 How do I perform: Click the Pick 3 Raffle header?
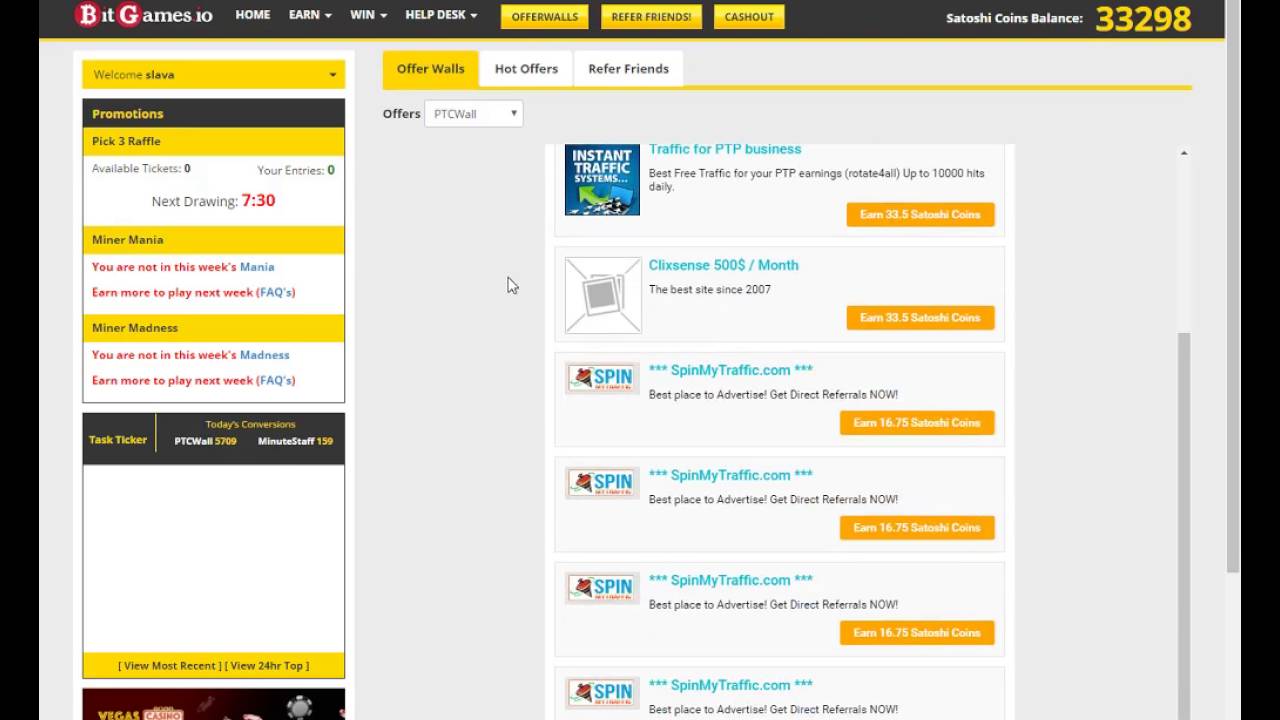(214, 141)
